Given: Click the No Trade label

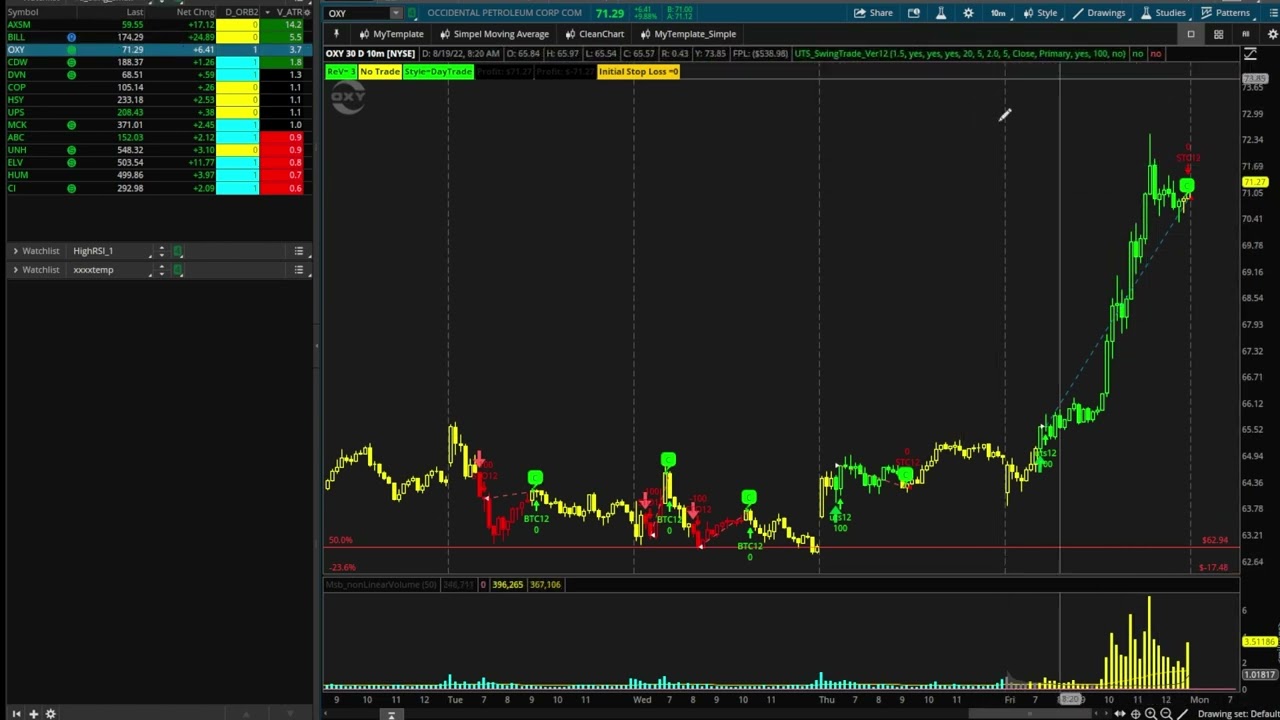Looking at the screenshot, I should tap(380, 72).
